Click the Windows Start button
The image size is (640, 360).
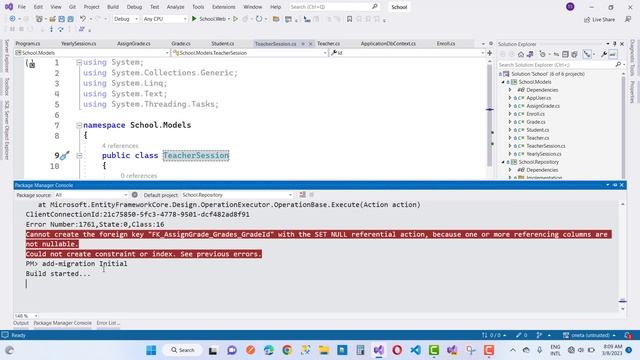[151, 350]
